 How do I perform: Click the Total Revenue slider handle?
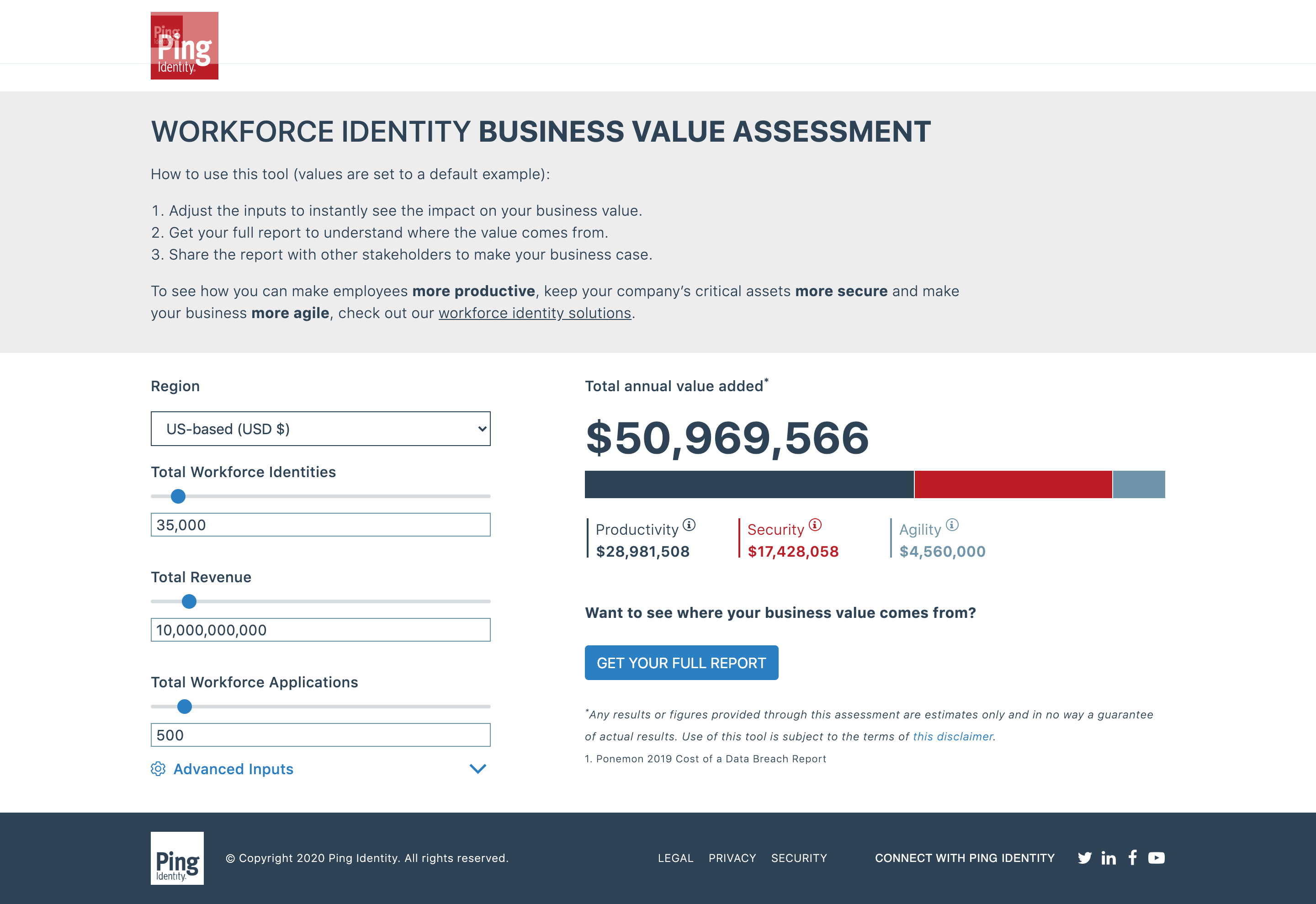pyautogui.click(x=189, y=601)
